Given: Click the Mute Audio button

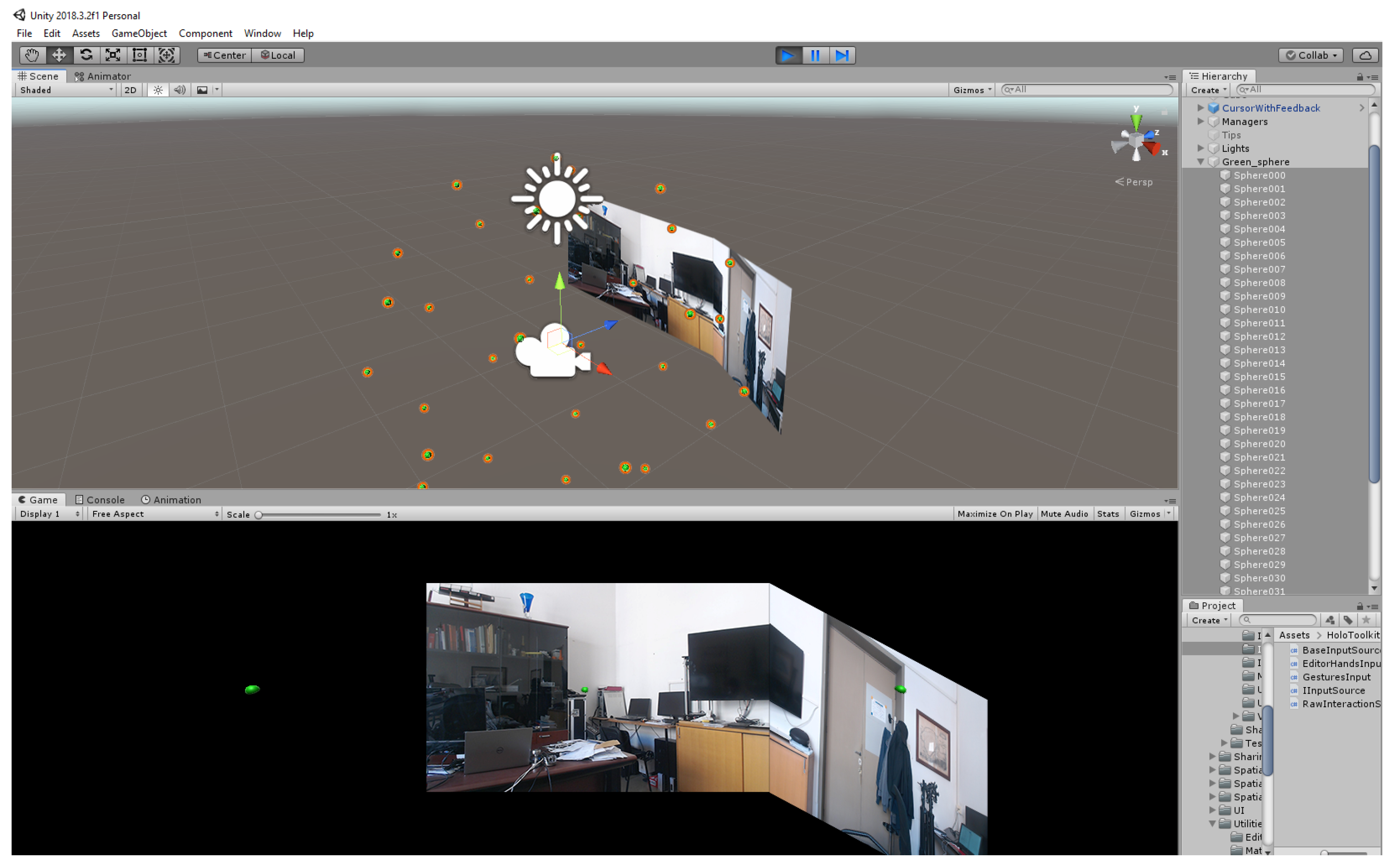Looking at the screenshot, I should click(1064, 514).
